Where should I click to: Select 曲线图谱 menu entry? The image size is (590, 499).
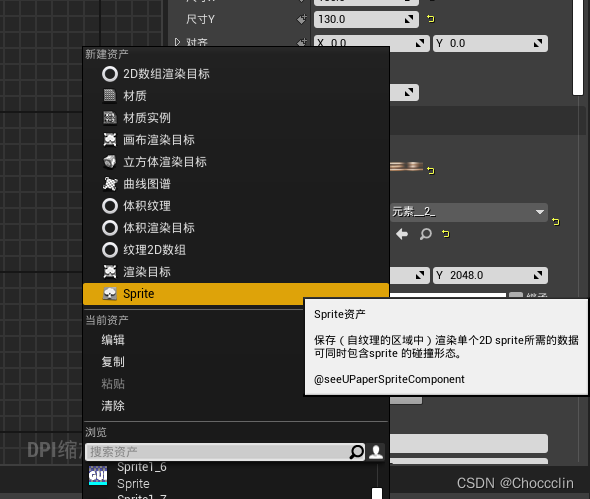point(236,184)
